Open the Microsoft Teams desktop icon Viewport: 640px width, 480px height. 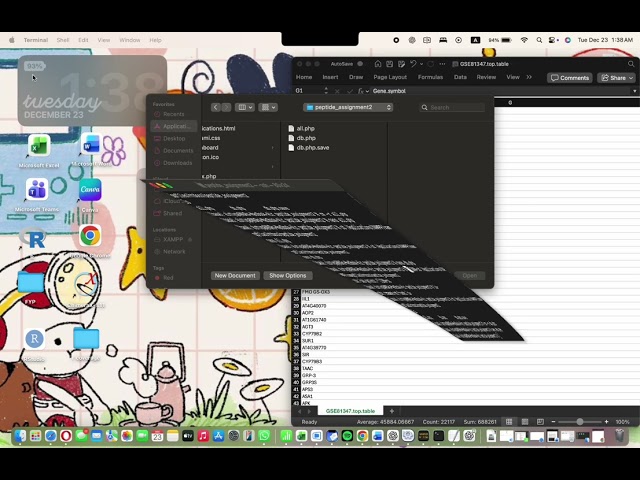click(37, 190)
